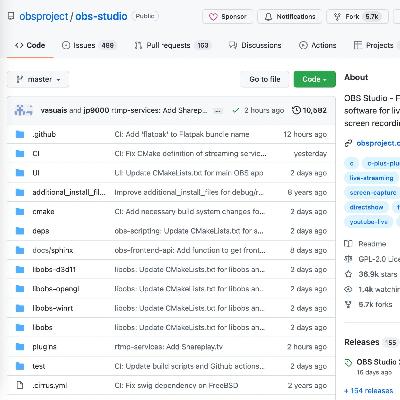
Task: Open the libobs-winrt folder
Action: [x=52, y=308]
